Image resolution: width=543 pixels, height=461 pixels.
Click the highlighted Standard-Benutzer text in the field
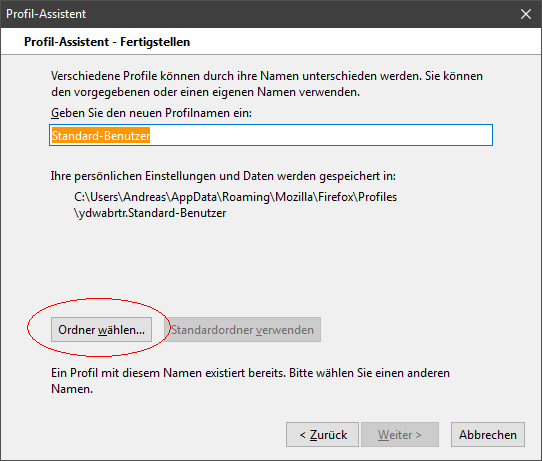coord(101,135)
